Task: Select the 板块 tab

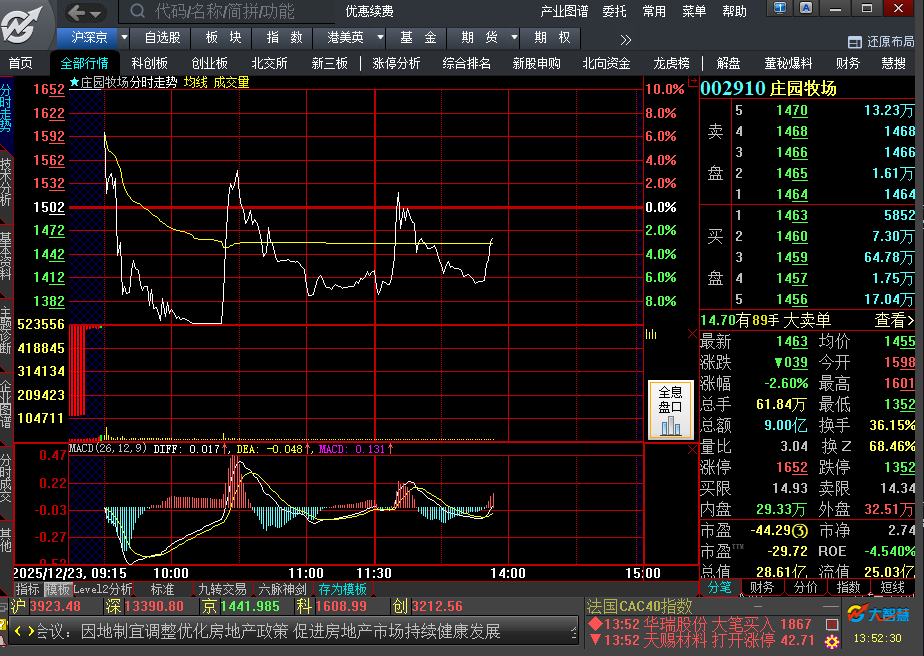Action: pyautogui.click(x=223, y=38)
